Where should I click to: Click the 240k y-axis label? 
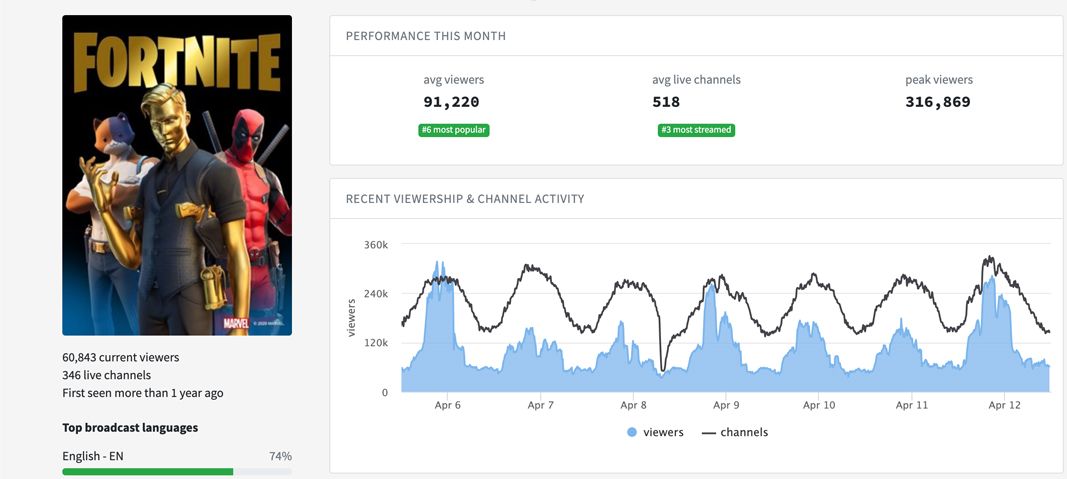coord(376,294)
